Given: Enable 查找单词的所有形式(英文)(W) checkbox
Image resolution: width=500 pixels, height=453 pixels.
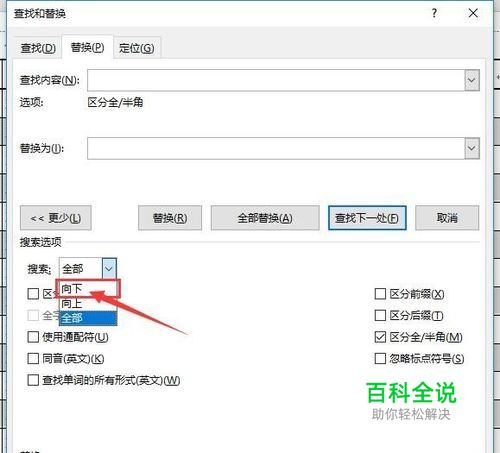Looking at the screenshot, I should 33,380.
